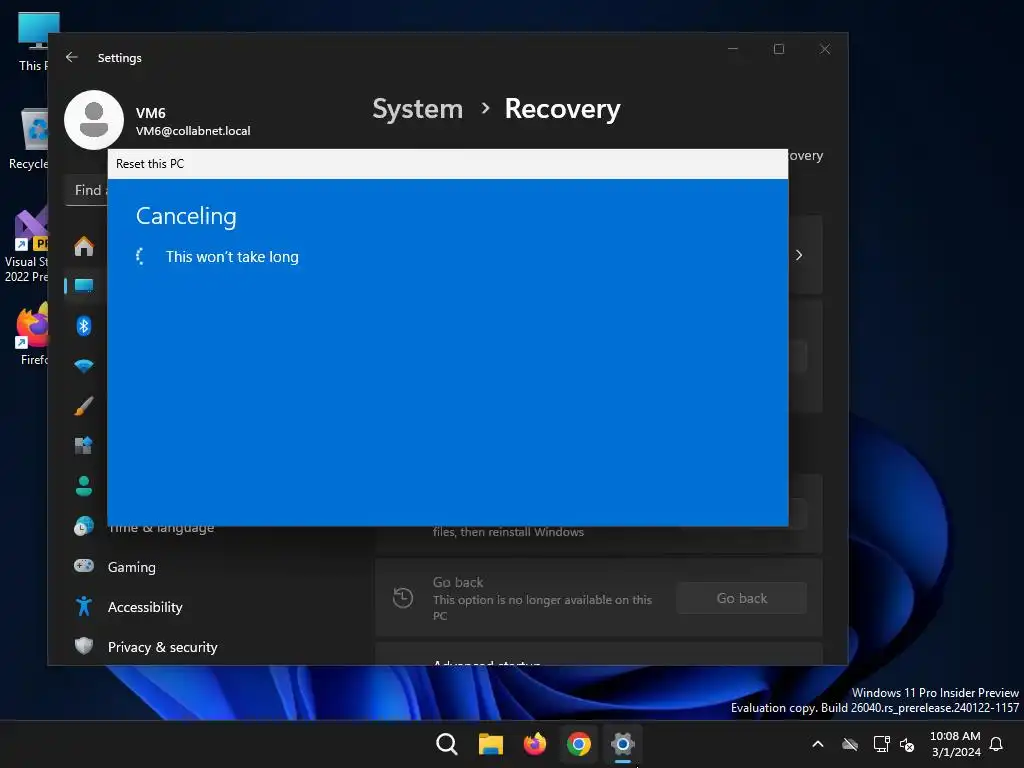Click This option is no longer available text
This screenshot has width=1024, height=768.
pyautogui.click(x=542, y=607)
